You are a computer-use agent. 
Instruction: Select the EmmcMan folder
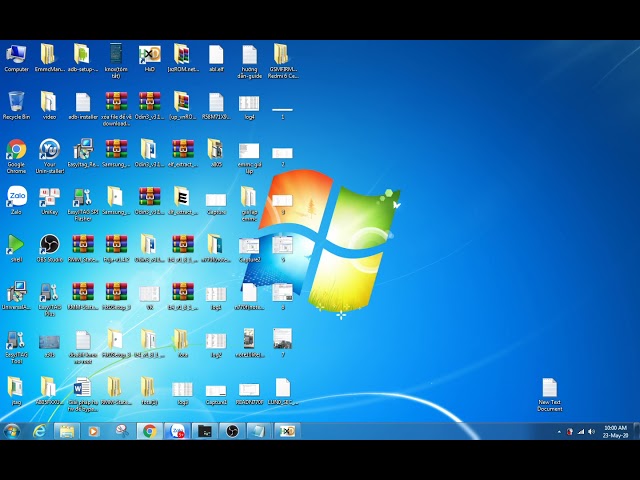click(x=49, y=58)
